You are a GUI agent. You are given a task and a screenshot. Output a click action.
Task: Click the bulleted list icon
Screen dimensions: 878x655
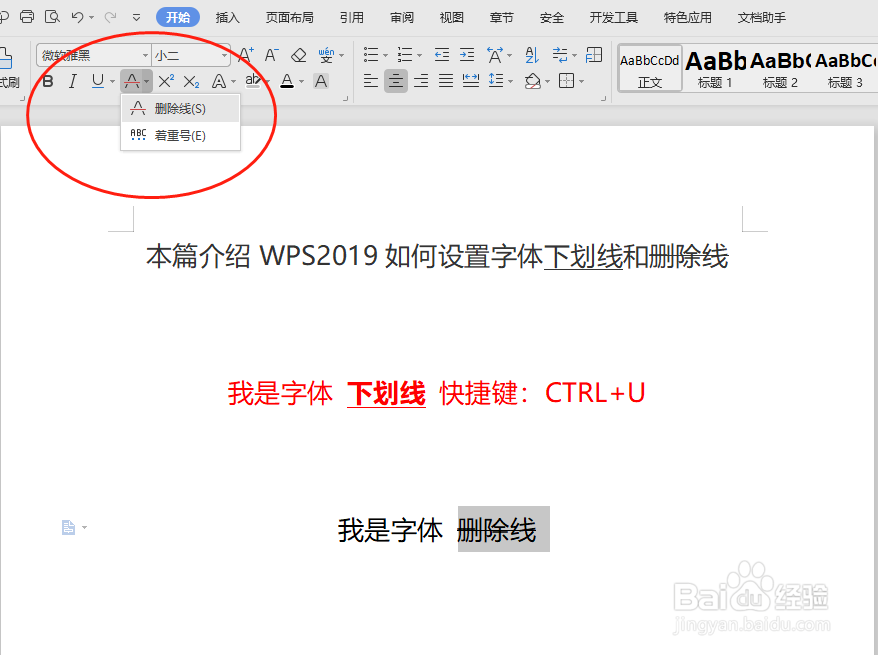[x=371, y=55]
